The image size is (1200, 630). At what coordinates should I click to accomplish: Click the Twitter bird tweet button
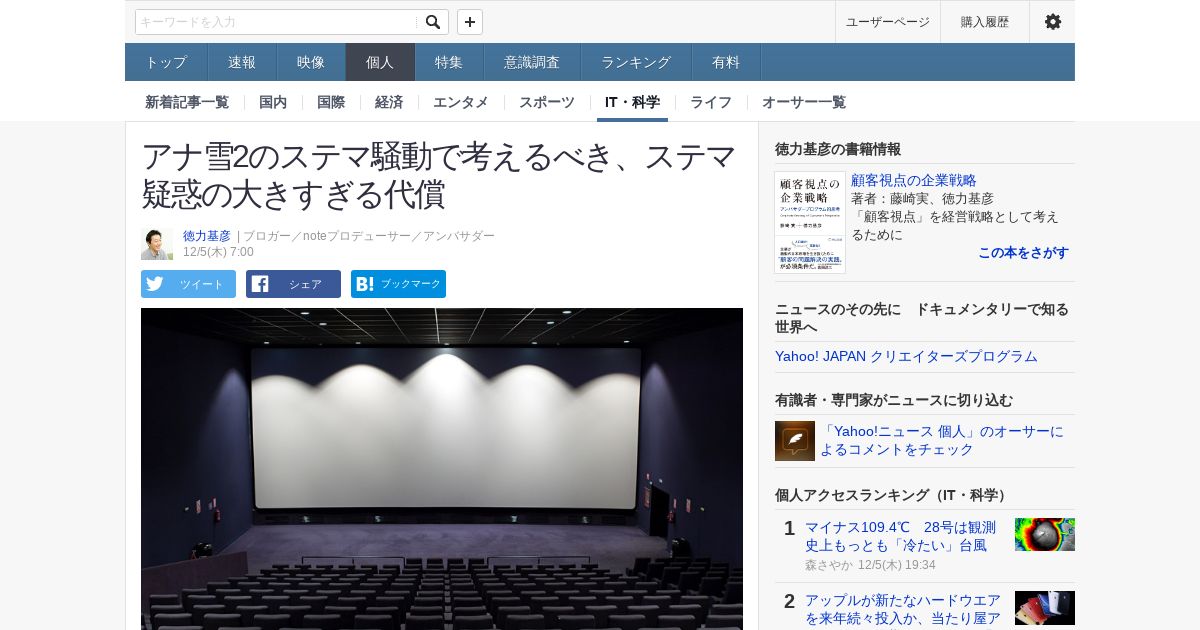[188, 284]
